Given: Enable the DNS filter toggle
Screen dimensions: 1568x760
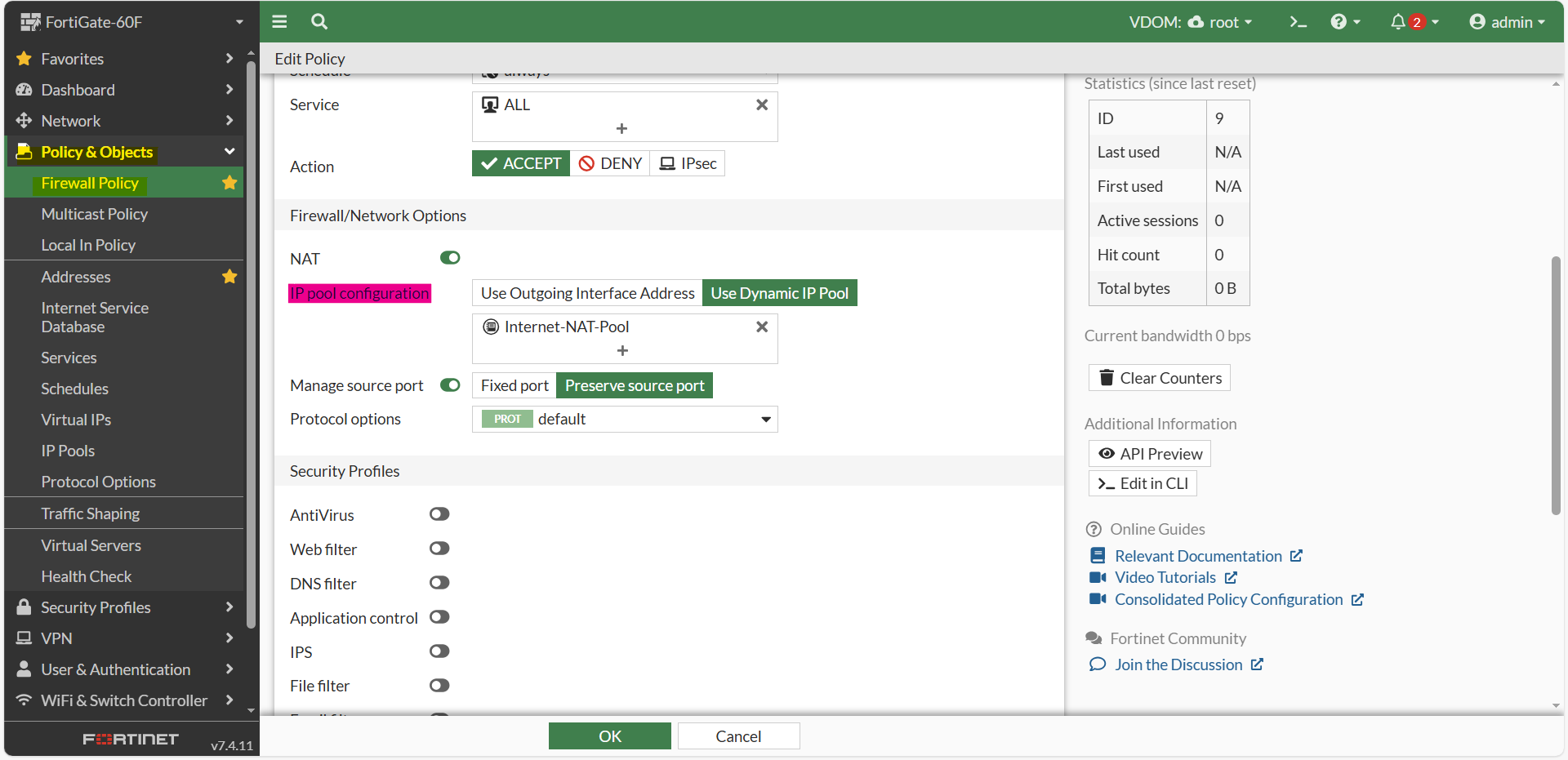Looking at the screenshot, I should (439, 583).
